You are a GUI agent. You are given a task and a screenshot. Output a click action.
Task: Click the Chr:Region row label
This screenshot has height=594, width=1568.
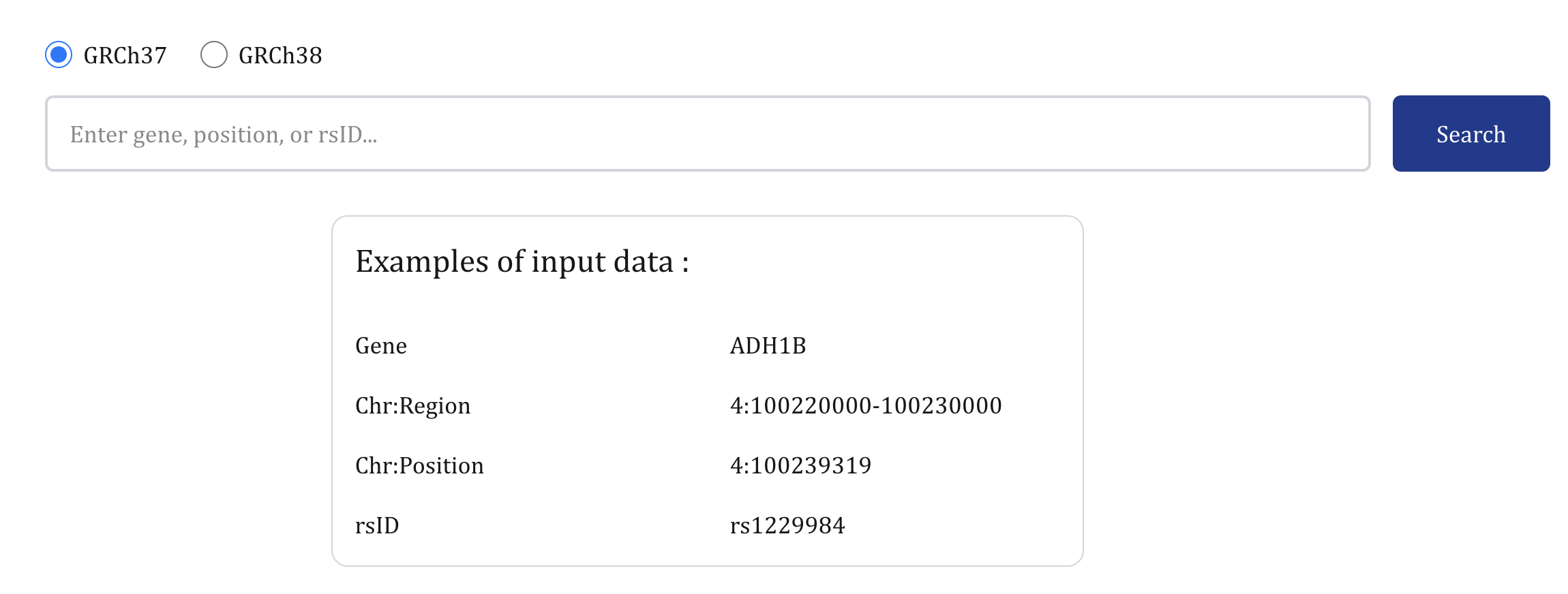pos(413,407)
